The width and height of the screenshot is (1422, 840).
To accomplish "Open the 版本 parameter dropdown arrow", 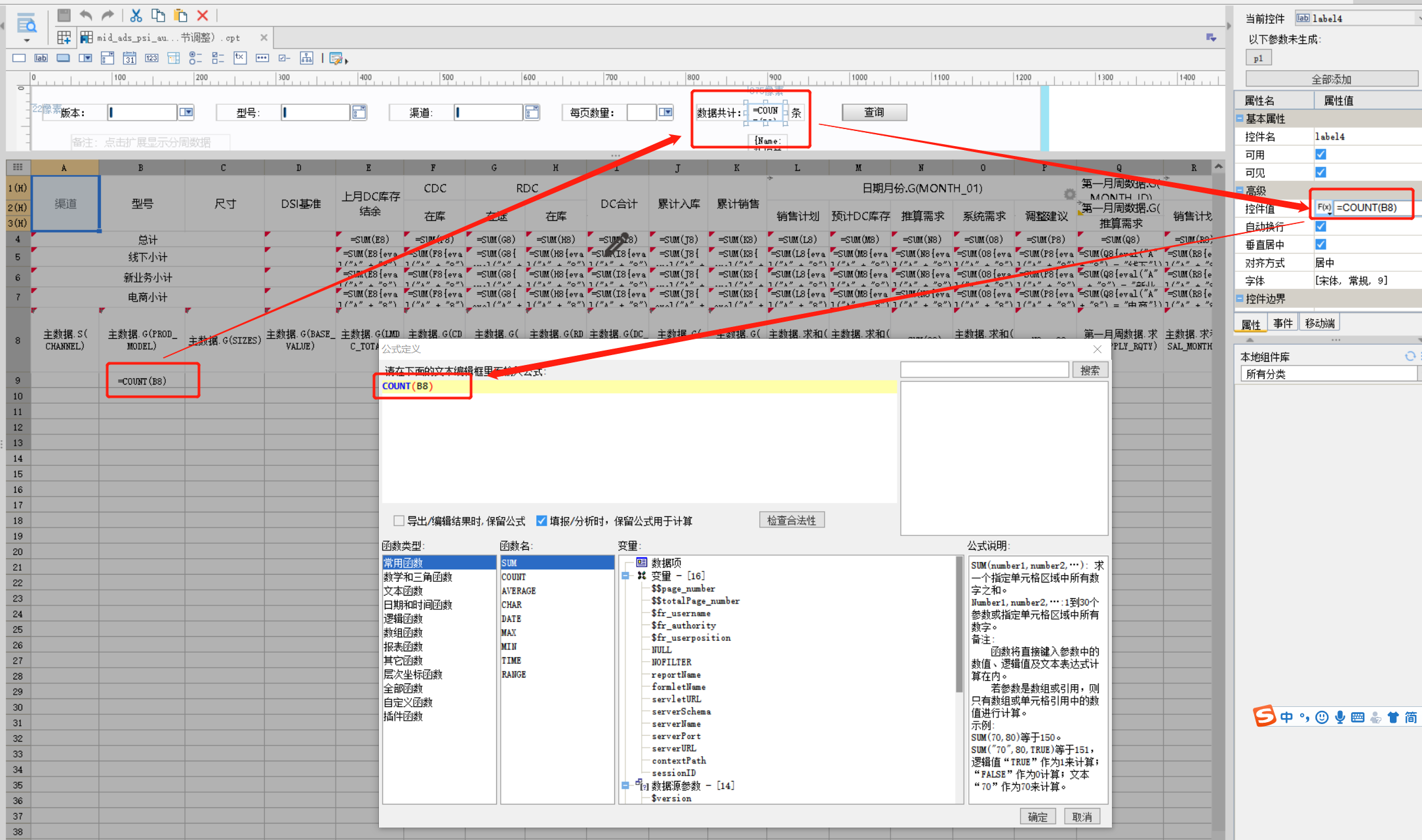I will [187, 113].
